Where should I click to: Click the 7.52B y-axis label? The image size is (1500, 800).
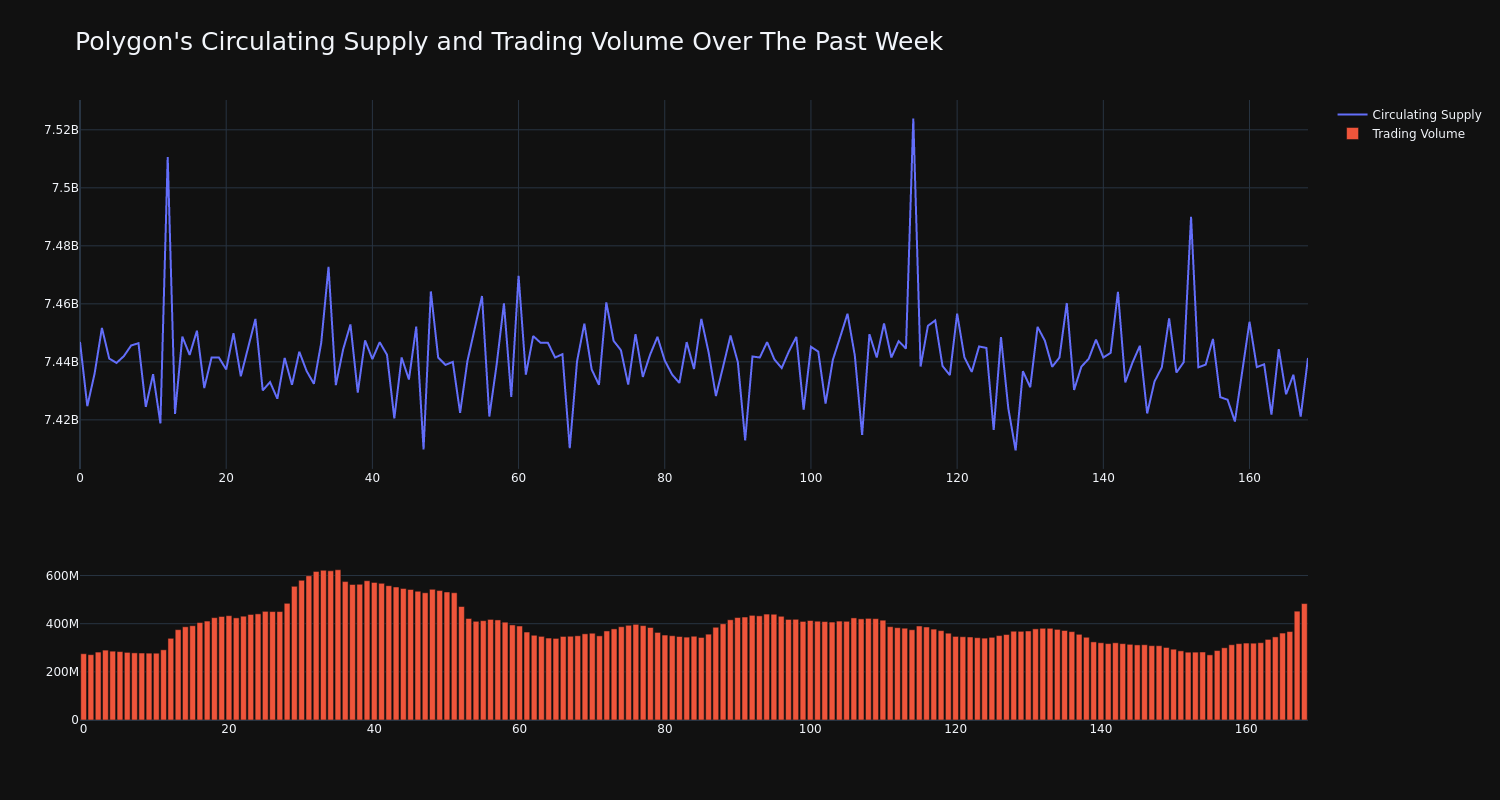(61, 130)
